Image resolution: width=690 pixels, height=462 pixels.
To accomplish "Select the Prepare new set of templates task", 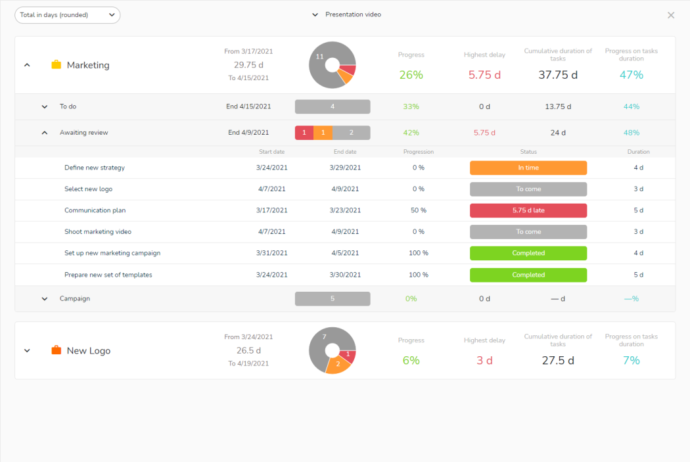I will pos(108,275).
